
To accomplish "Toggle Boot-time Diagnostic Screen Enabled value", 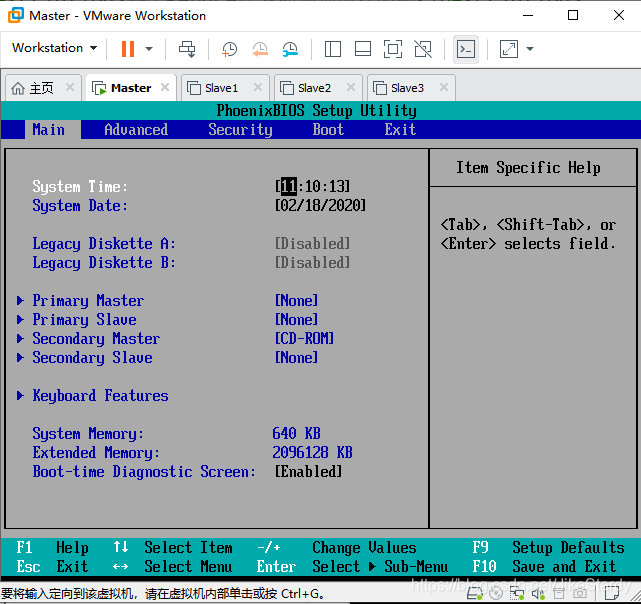I will click(309, 472).
